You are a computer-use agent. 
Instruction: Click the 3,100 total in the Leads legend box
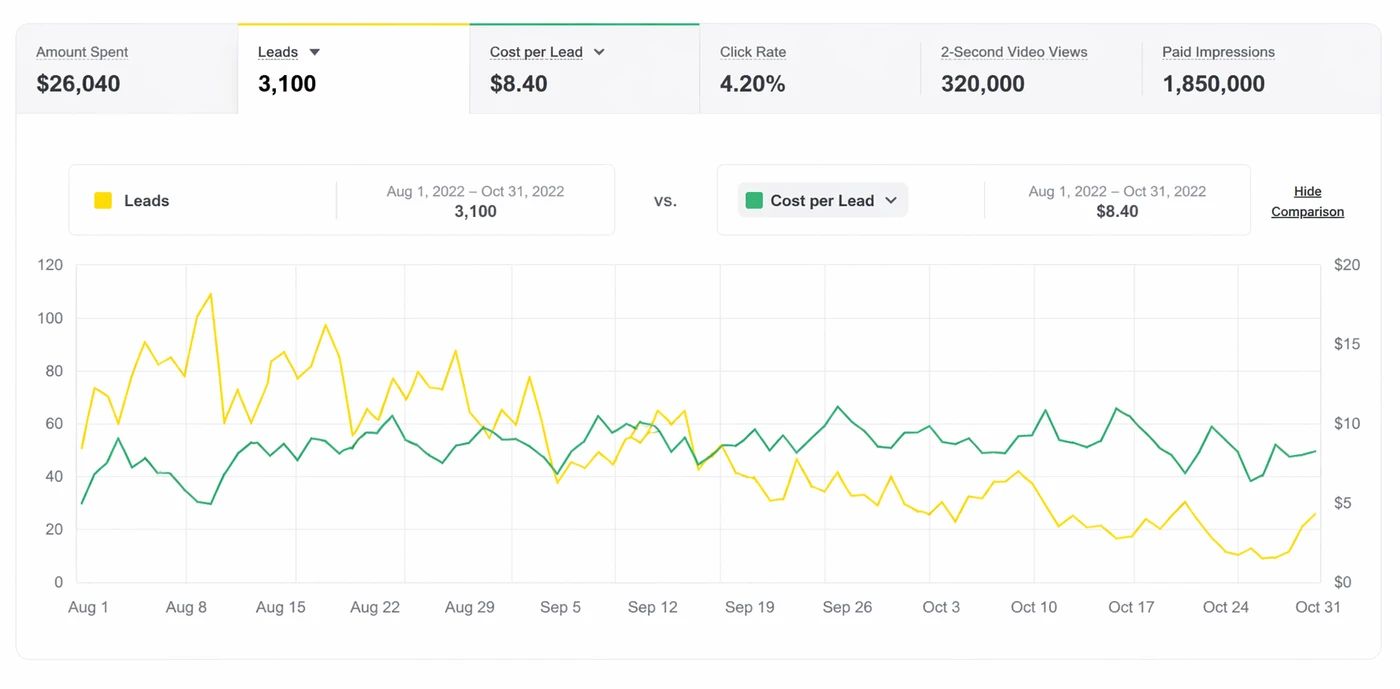tap(475, 211)
